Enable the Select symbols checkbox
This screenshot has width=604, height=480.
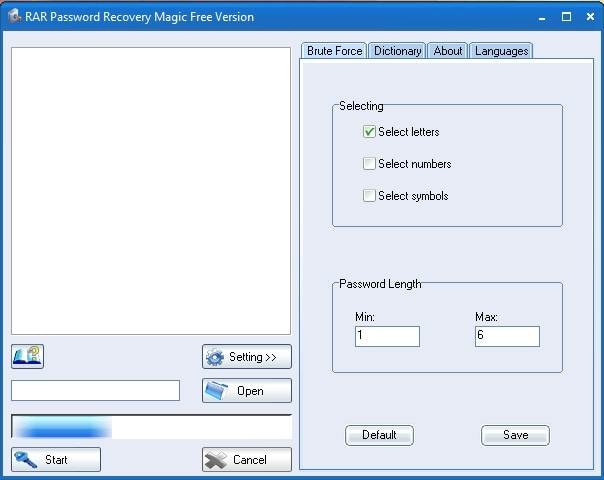tap(369, 196)
